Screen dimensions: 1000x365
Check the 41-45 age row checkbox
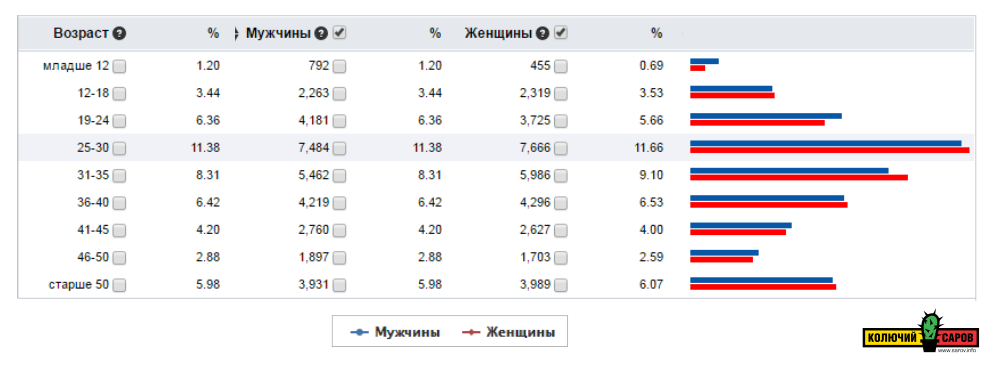pyautogui.click(x=119, y=231)
